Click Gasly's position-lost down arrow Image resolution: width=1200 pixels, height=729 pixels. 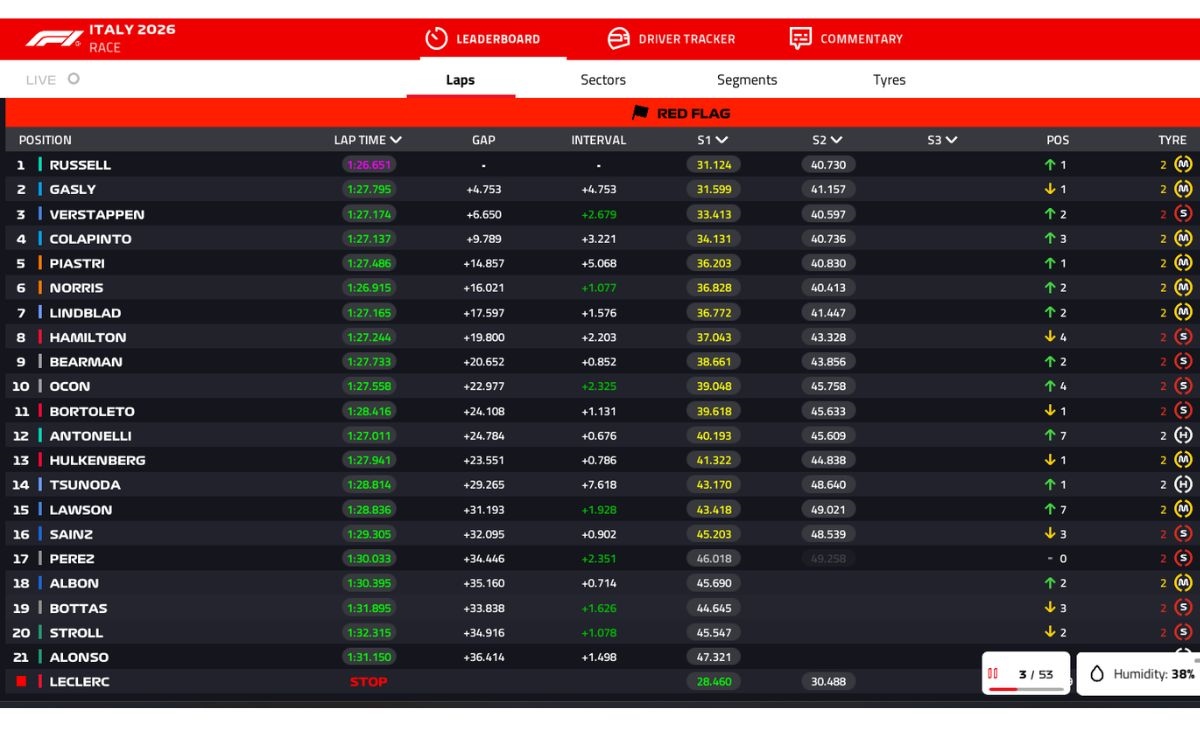pos(1050,189)
